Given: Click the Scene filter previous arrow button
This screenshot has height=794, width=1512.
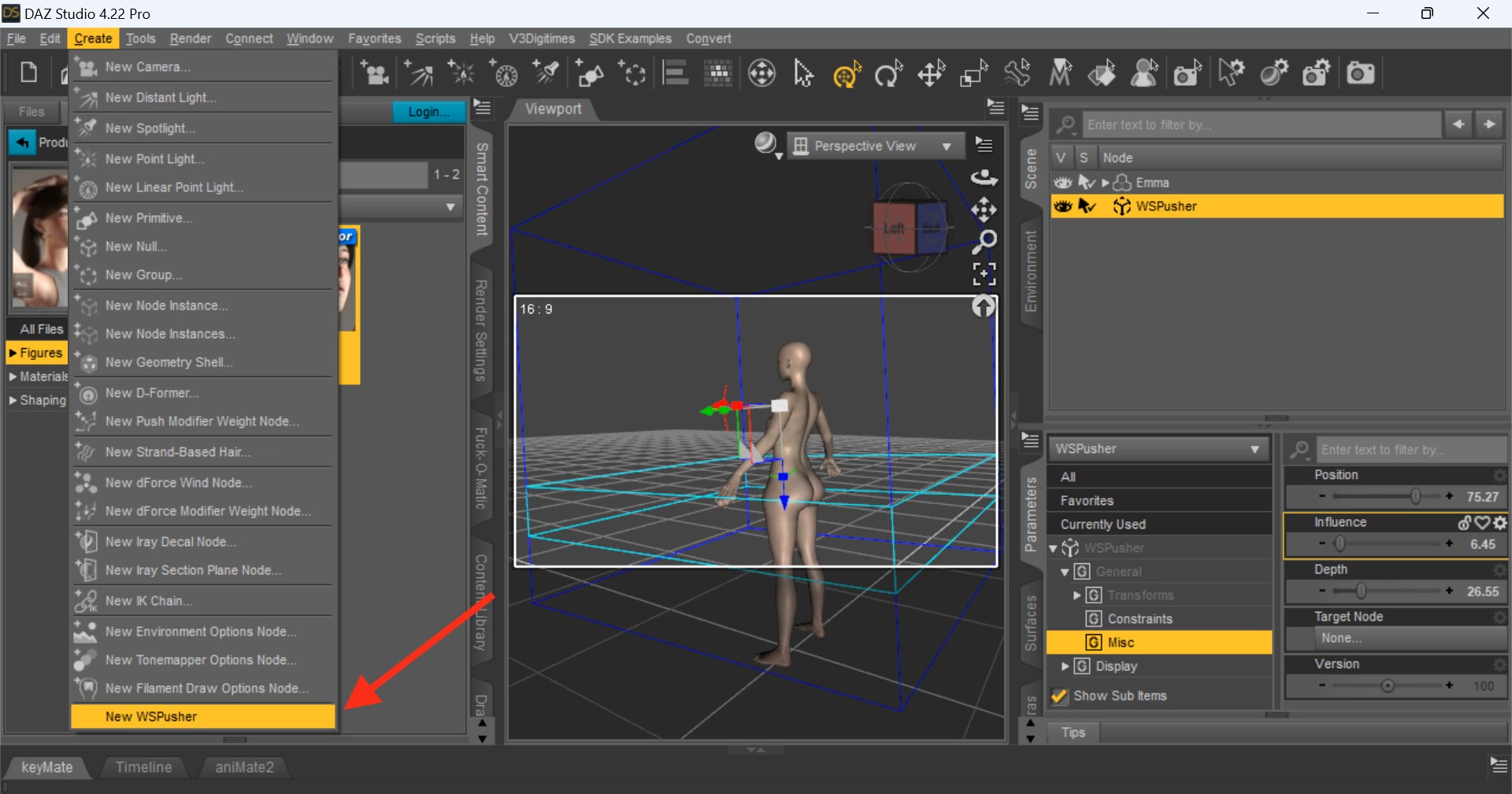Looking at the screenshot, I should click(1458, 124).
